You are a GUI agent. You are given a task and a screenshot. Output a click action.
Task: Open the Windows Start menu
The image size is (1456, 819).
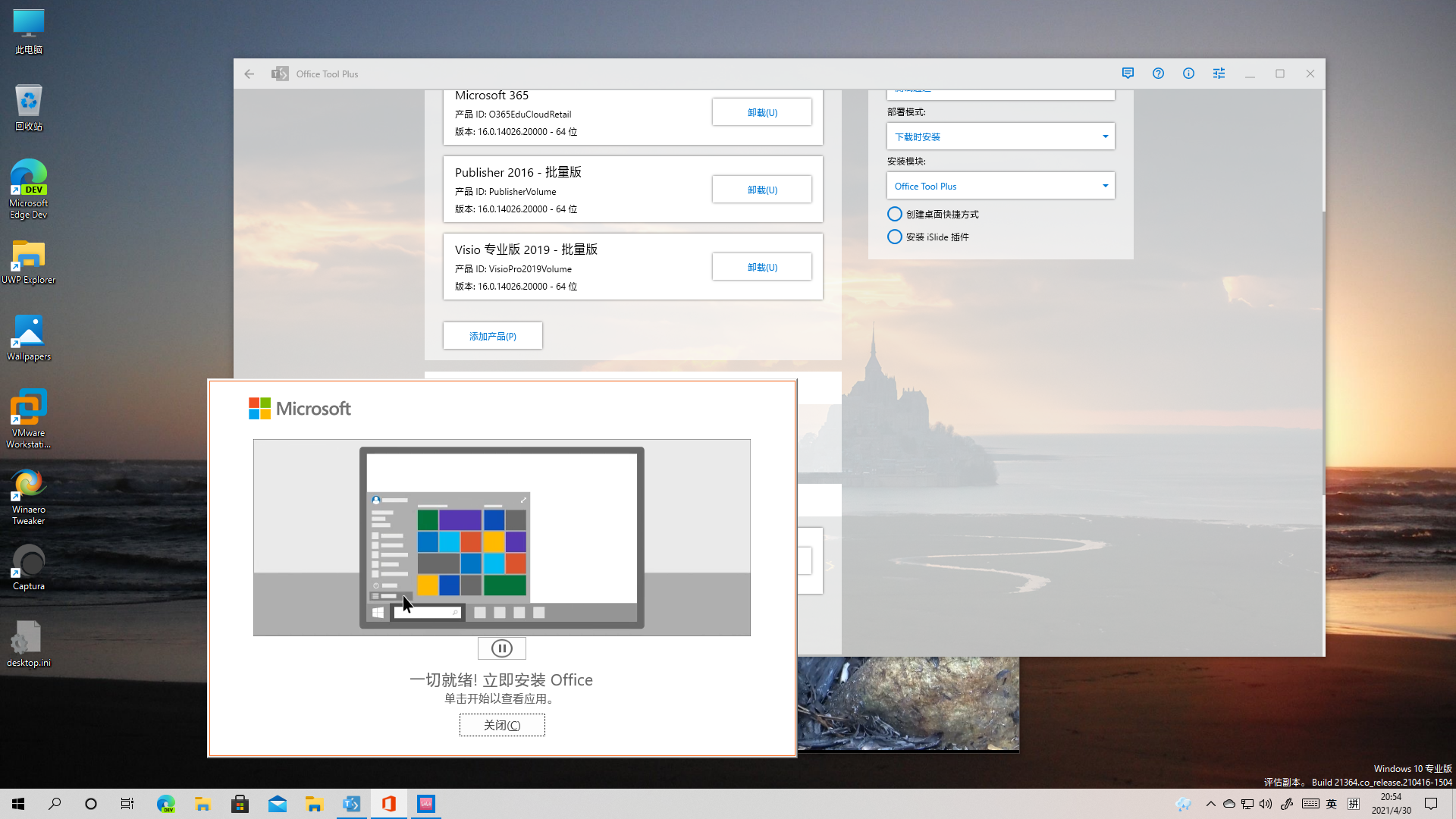coord(18,804)
